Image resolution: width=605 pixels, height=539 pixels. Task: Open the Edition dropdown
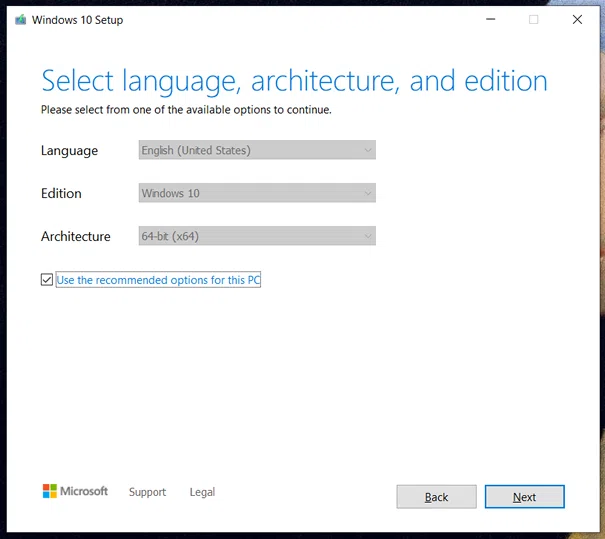257,193
